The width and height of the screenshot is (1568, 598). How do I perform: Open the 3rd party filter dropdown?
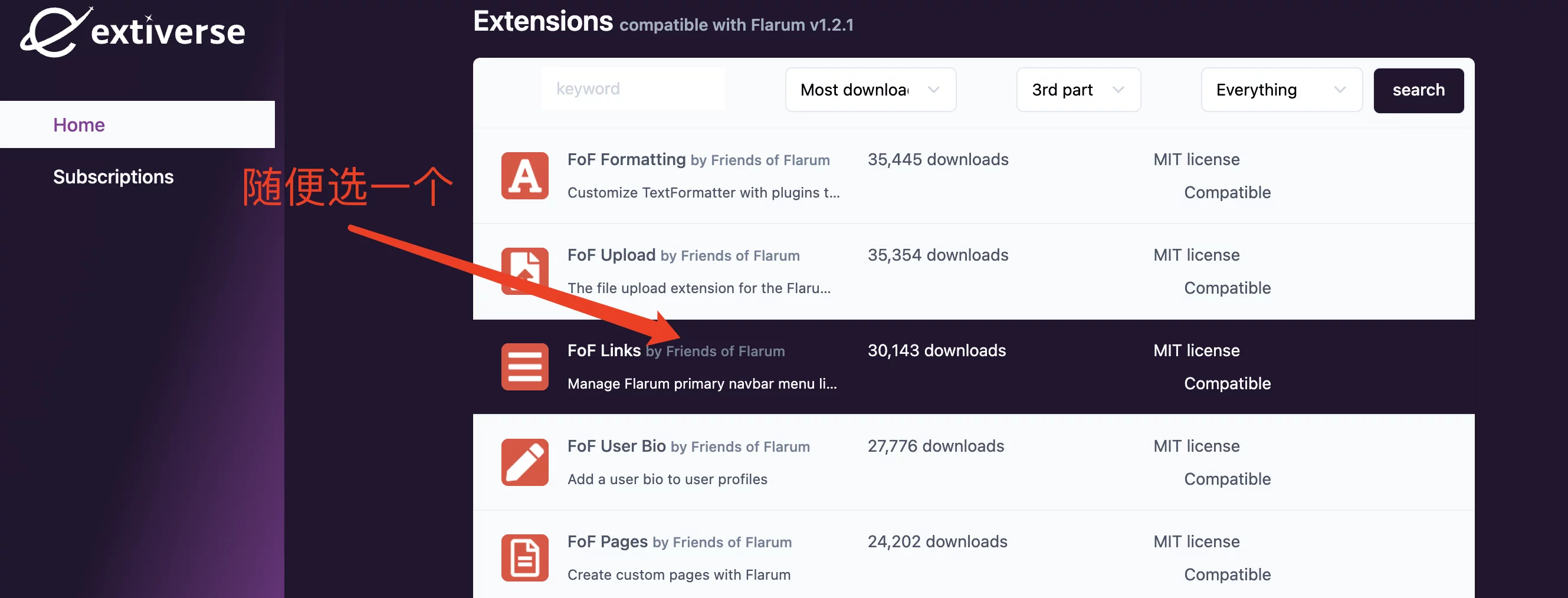(x=1078, y=90)
